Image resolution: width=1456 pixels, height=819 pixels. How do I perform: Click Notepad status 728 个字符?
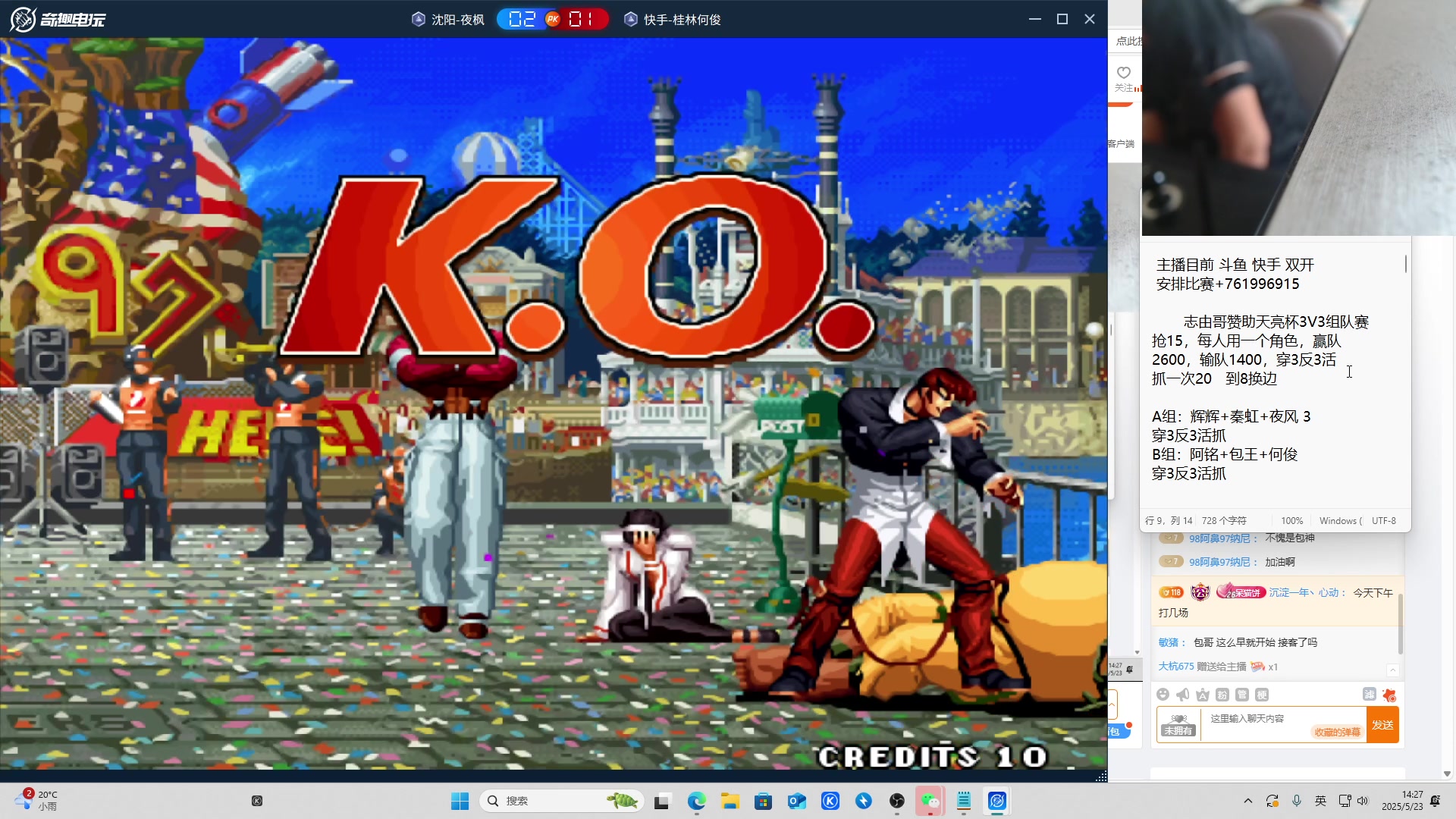1224,521
